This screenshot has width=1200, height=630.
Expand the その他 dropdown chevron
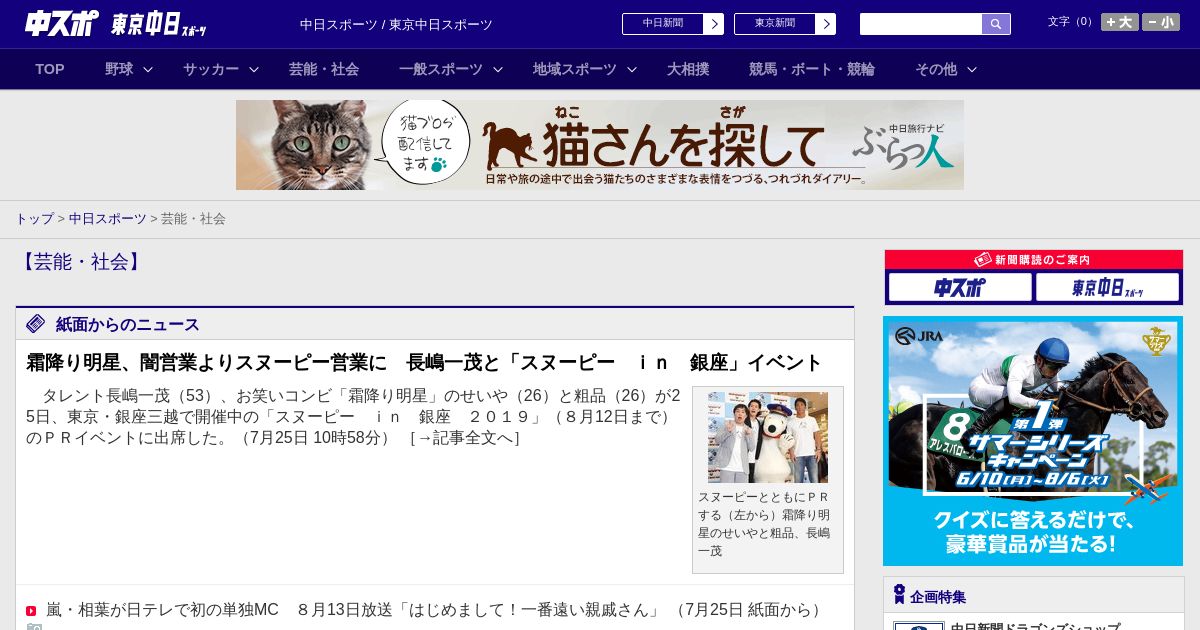[x=972, y=70]
